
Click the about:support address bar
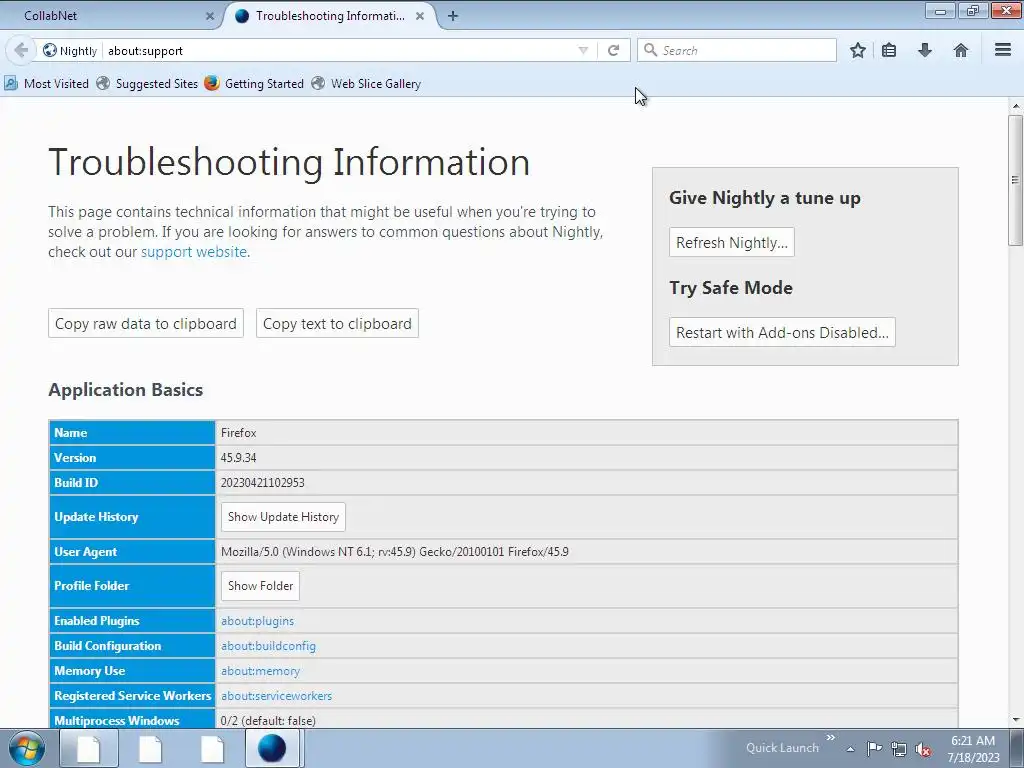340,50
